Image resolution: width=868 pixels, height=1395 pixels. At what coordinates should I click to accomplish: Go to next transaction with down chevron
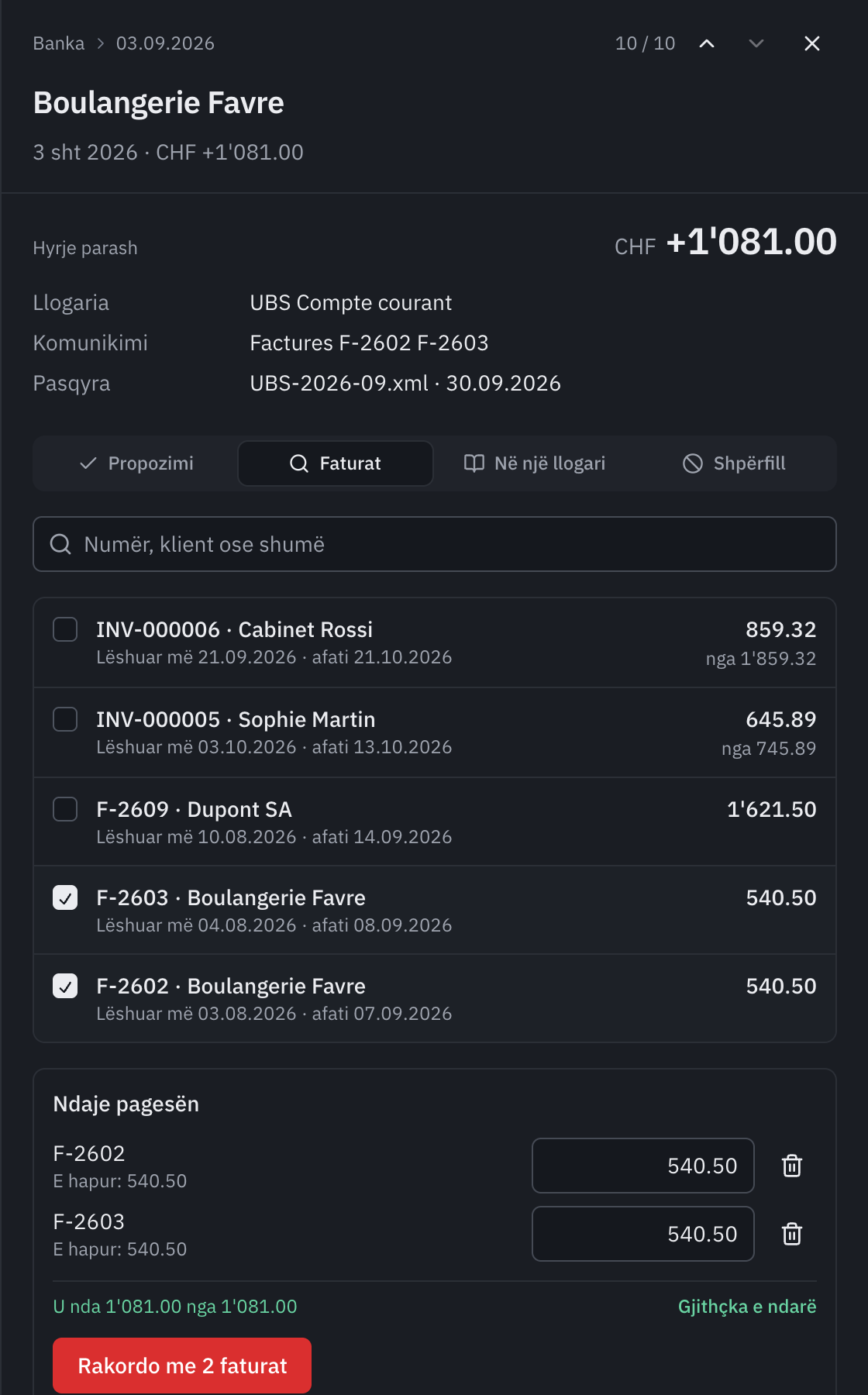(756, 43)
